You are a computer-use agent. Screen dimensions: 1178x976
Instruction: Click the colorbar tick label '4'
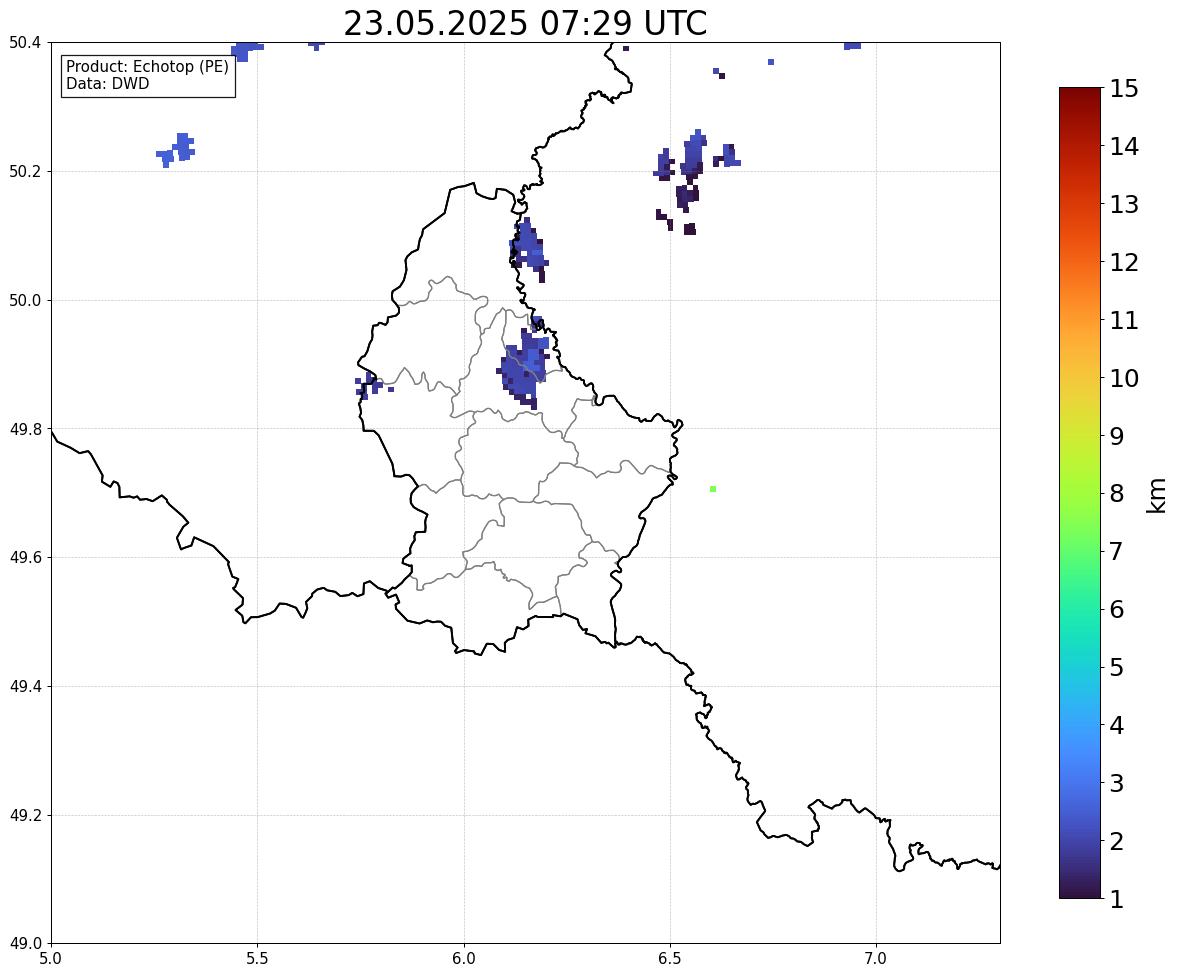click(x=1117, y=725)
